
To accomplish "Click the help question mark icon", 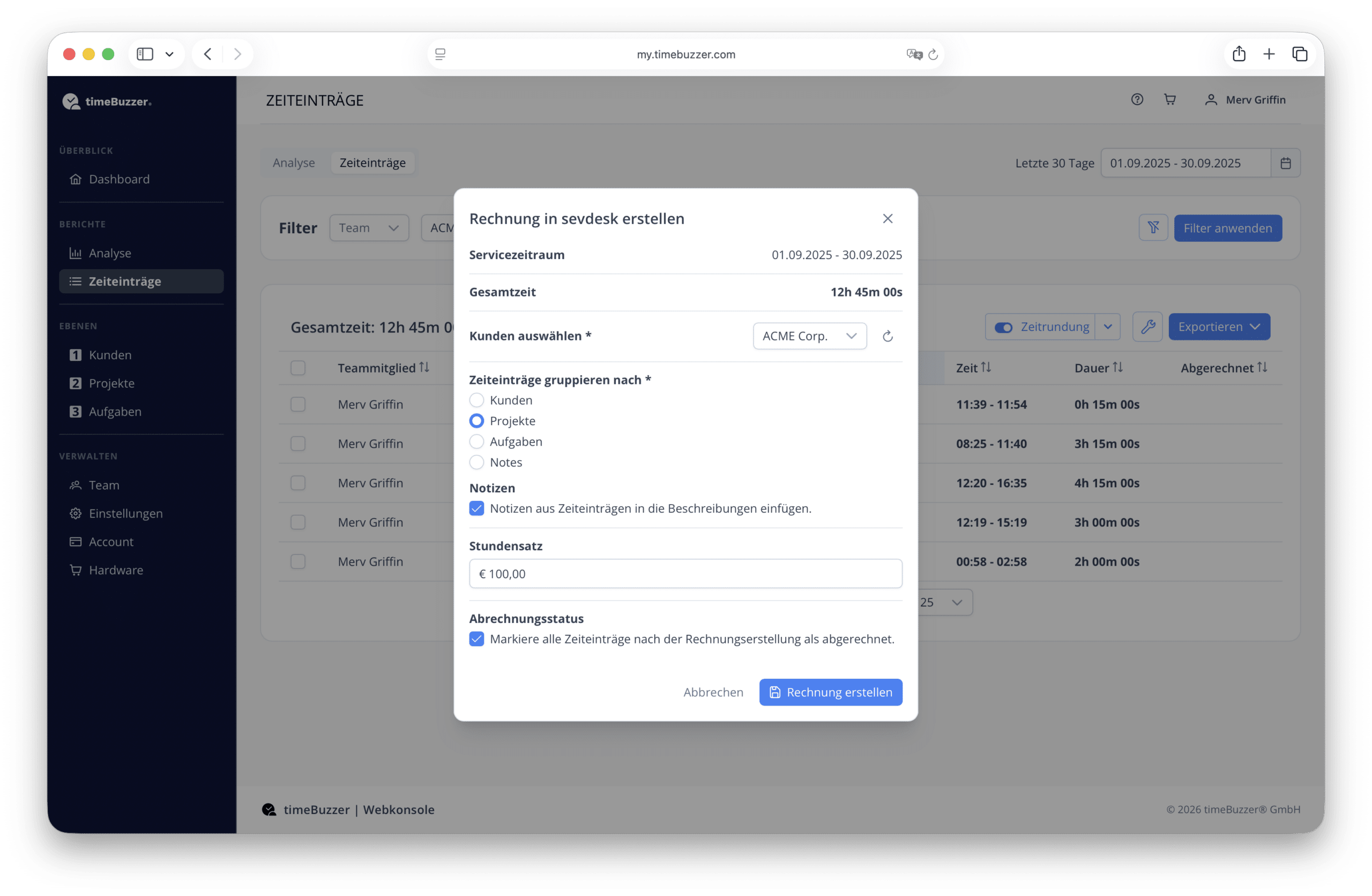I will coord(1136,100).
